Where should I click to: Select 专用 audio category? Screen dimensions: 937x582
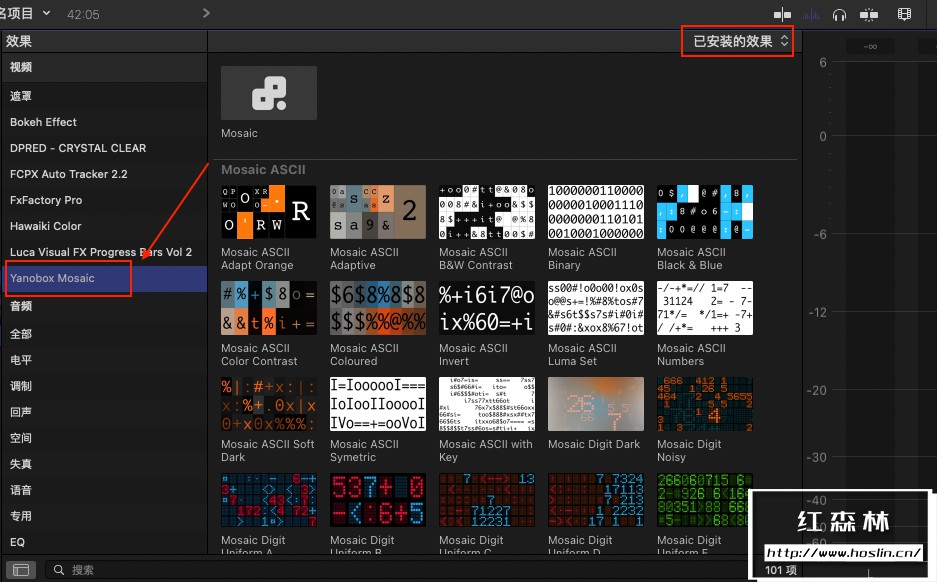103,516
